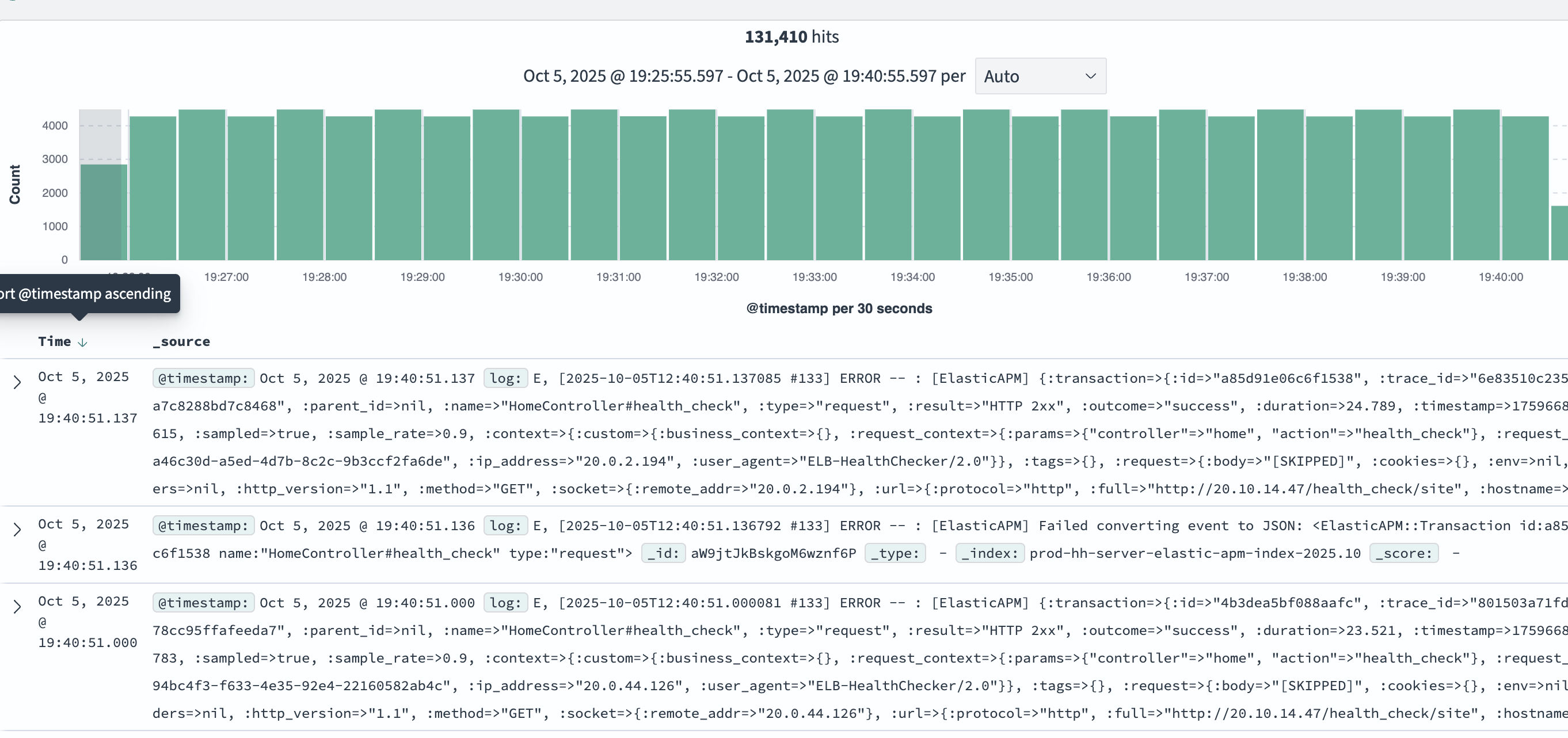
Task: Open the Auto interval dropdown
Action: pos(1040,76)
